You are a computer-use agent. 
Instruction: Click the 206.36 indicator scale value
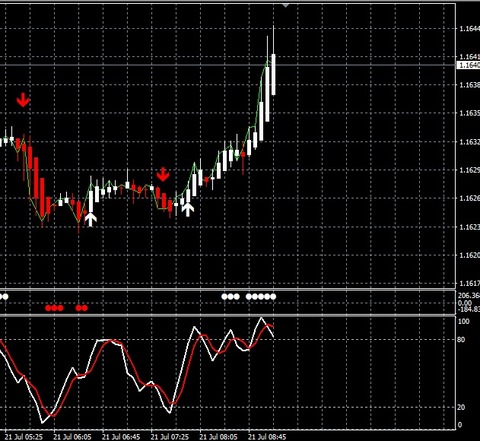pyautogui.click(x=469, y=295)
